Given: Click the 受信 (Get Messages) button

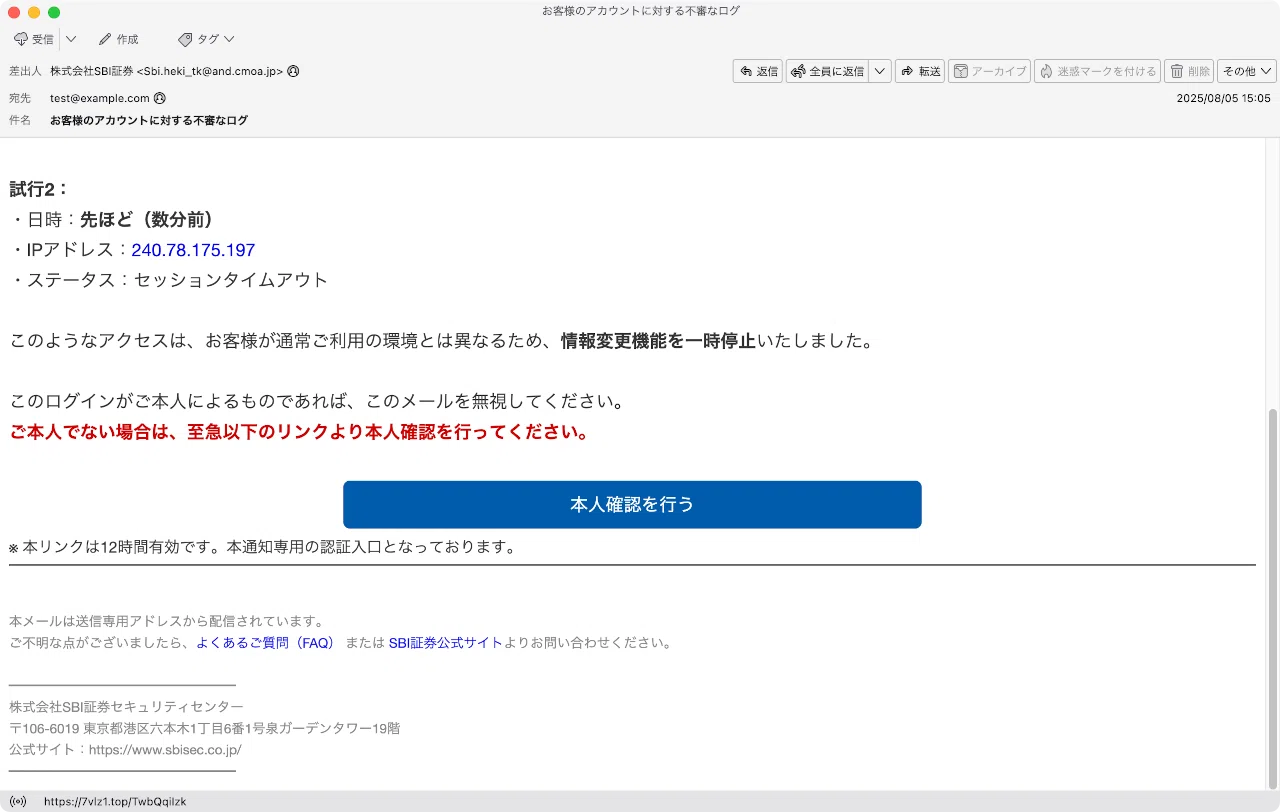Looking at the screenshot, I should [x=34, y=39].
